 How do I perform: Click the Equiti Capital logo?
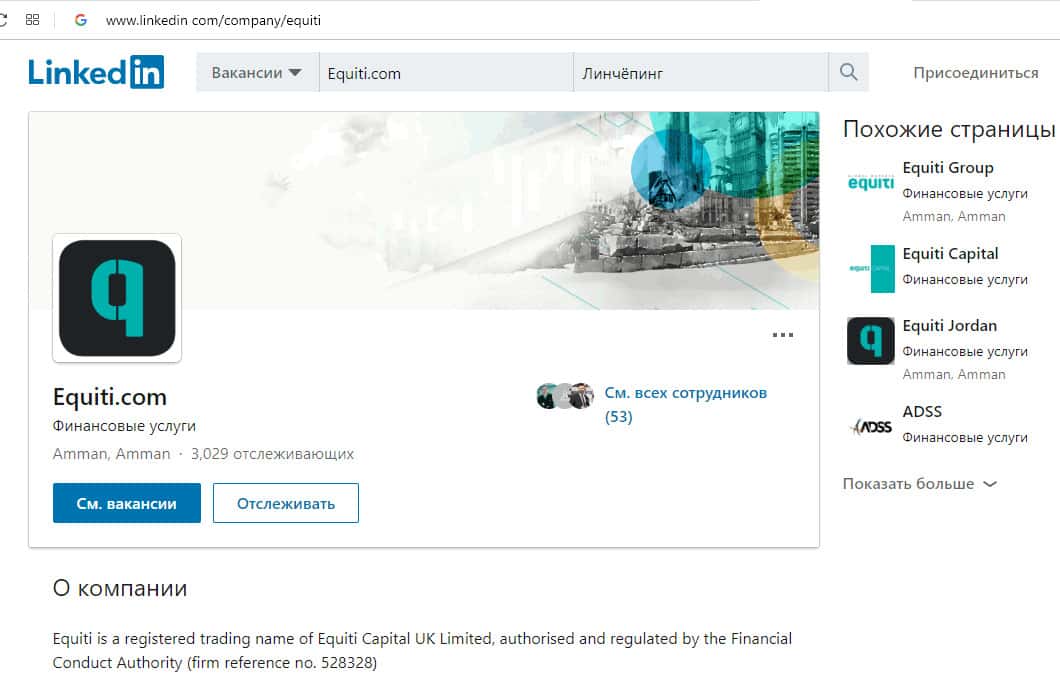pyautogui.click(x=871, y=268)
